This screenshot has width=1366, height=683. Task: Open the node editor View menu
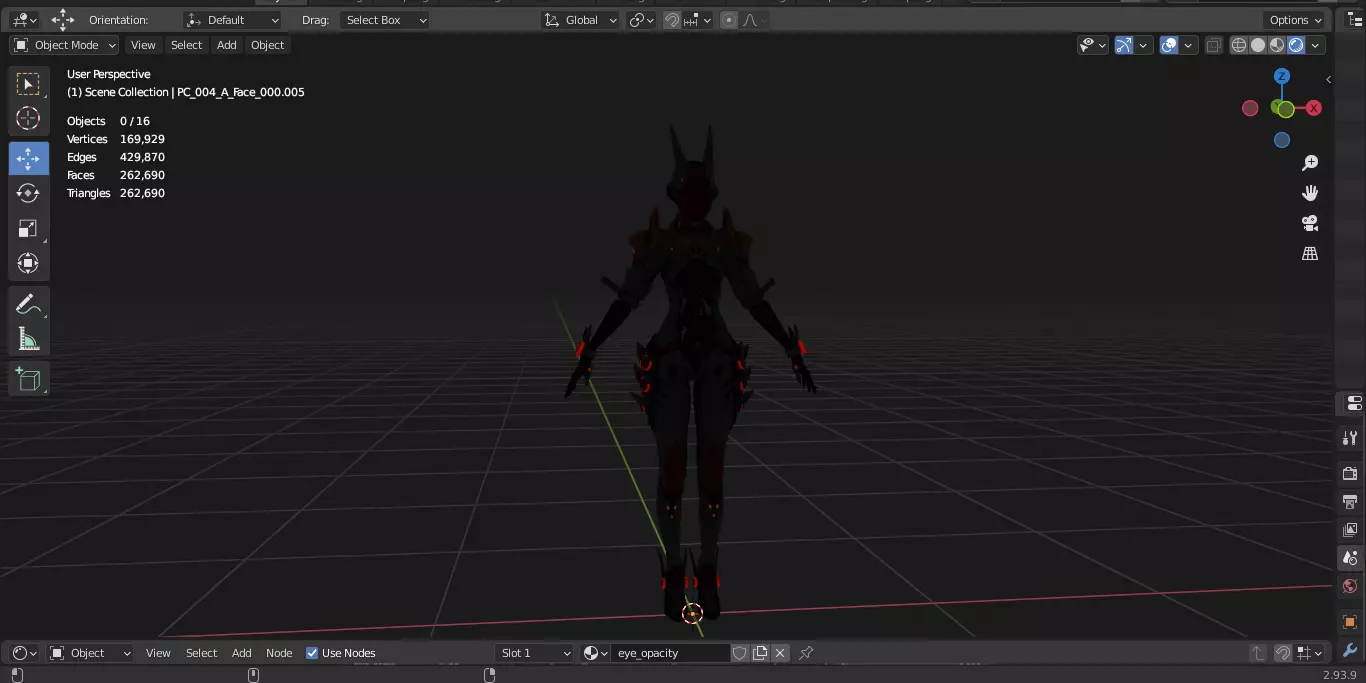point(158,653)
